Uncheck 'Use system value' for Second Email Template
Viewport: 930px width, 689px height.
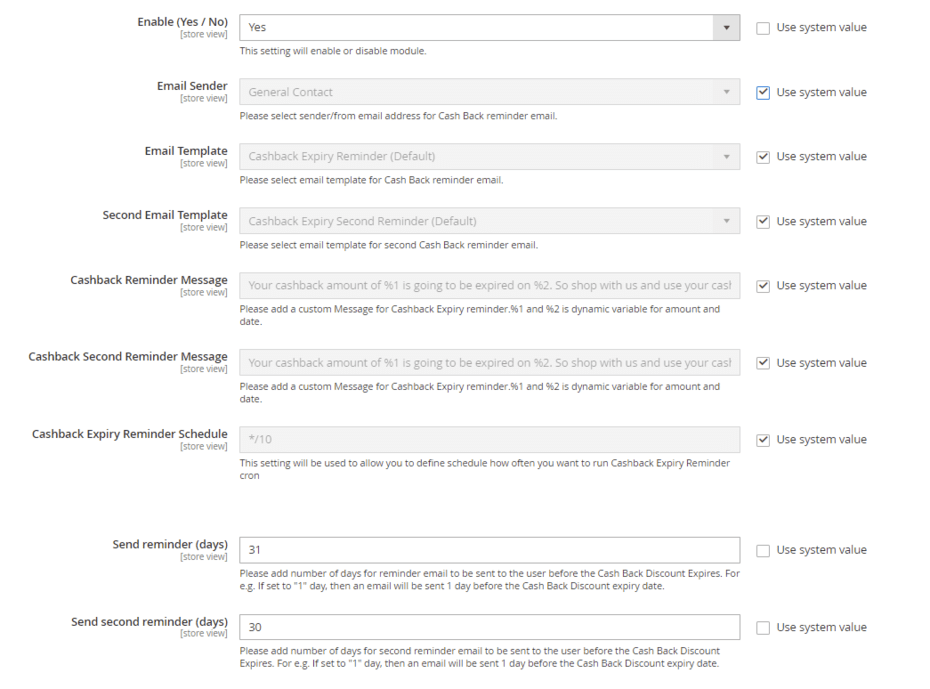763,221
